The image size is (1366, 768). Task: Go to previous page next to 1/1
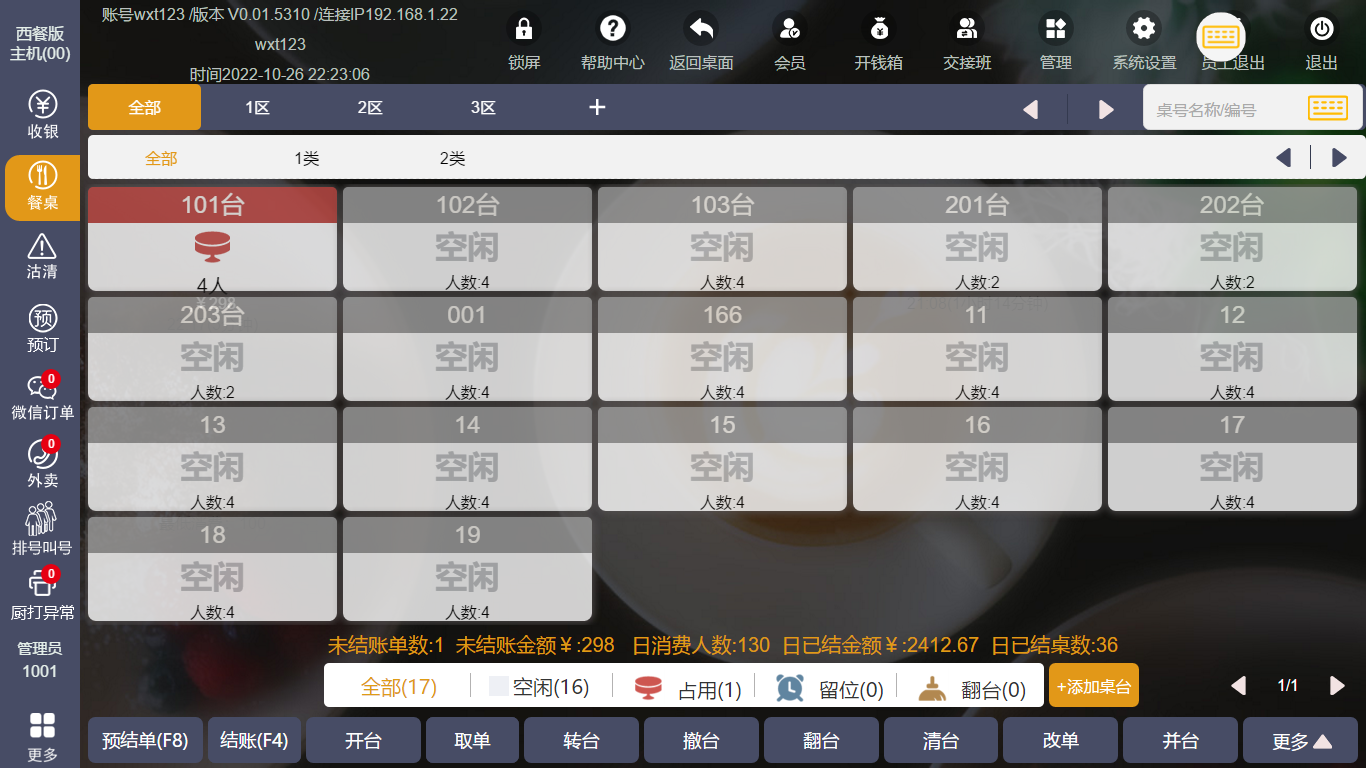pos(1238,685)
